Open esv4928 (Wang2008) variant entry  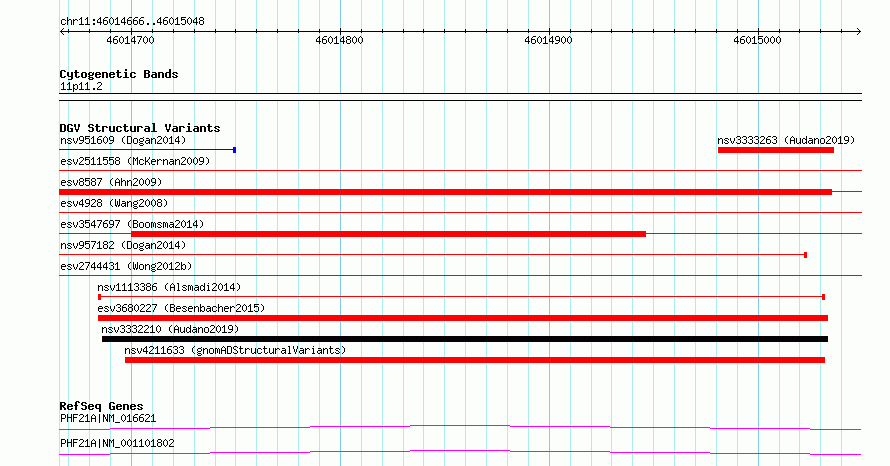click(x=114, y=203)
